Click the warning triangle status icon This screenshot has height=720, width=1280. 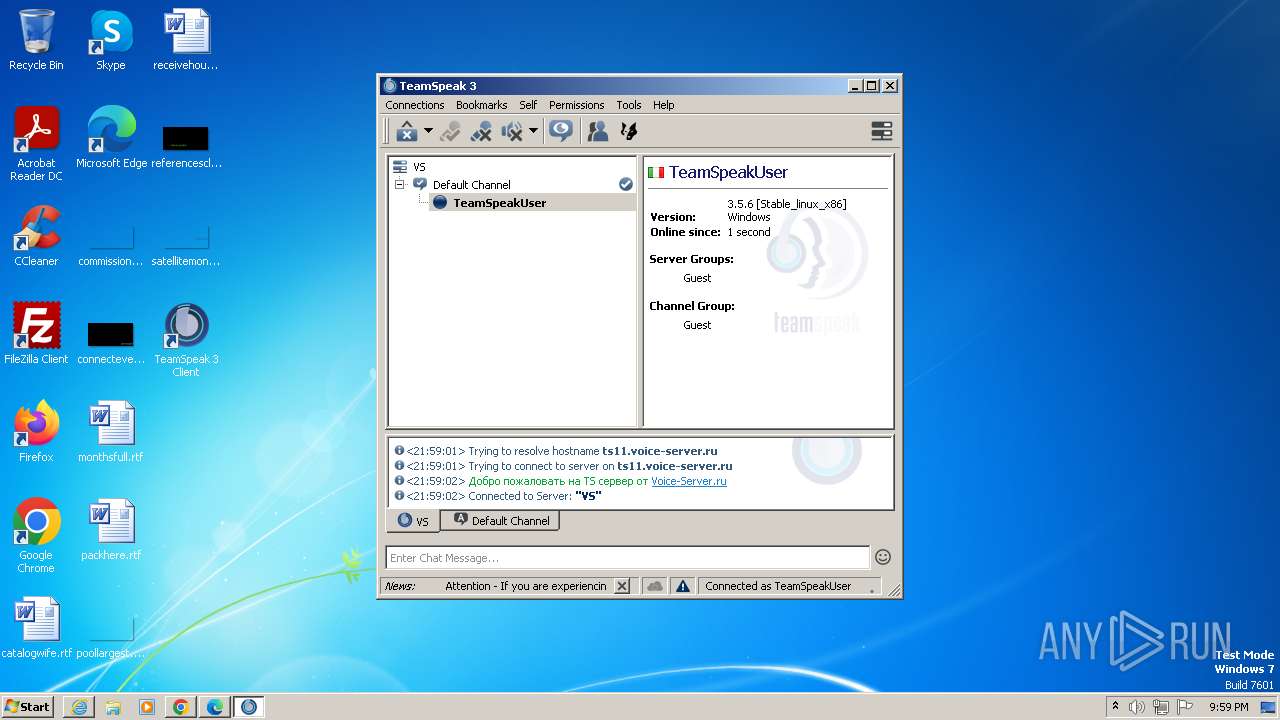point(683,586)
